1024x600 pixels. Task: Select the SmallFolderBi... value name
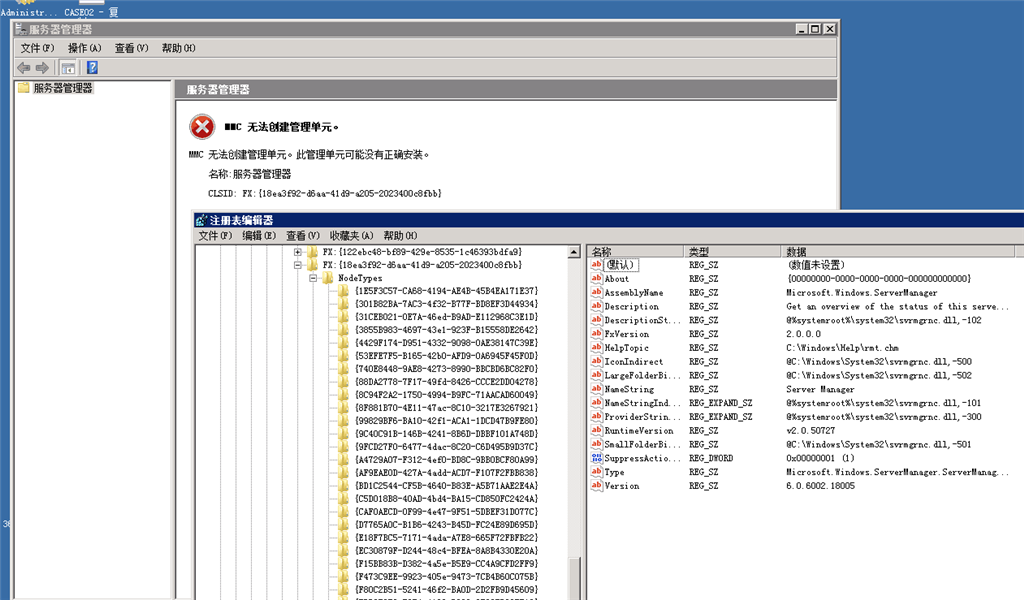(643, 444)
